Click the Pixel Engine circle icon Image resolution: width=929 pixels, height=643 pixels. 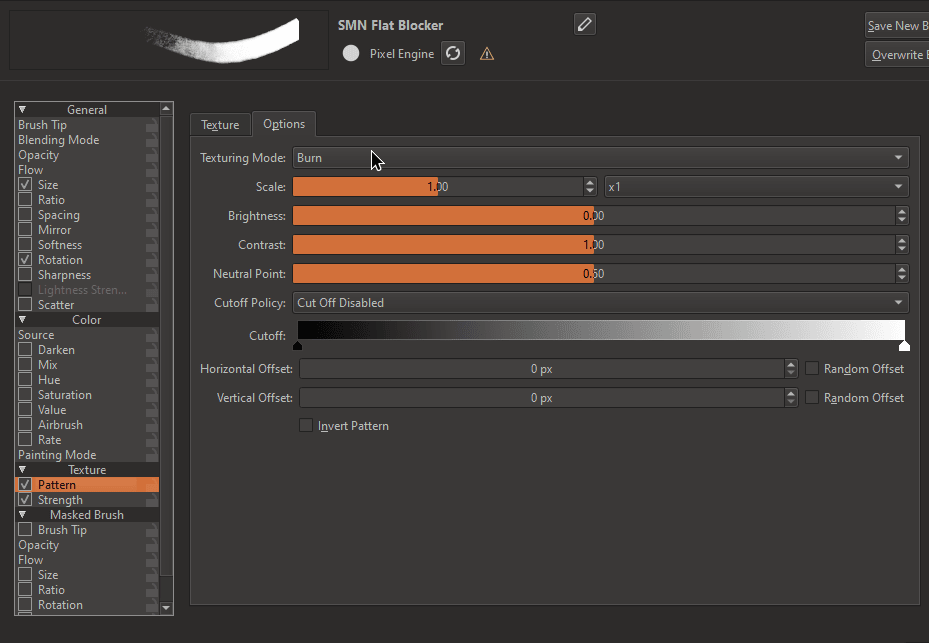(x=351, y=54)
